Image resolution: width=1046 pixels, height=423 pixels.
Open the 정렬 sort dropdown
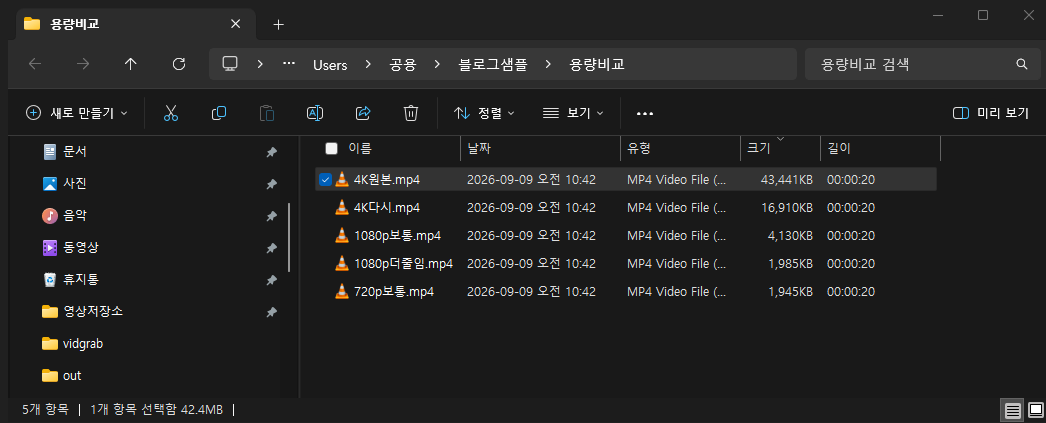(484, 113)
